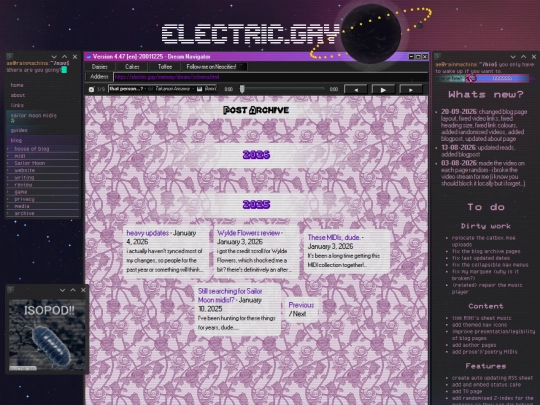540x405 pixels.
Task: Click the Dream Navigator title bar app icon
Action: [x=89, y=57]
